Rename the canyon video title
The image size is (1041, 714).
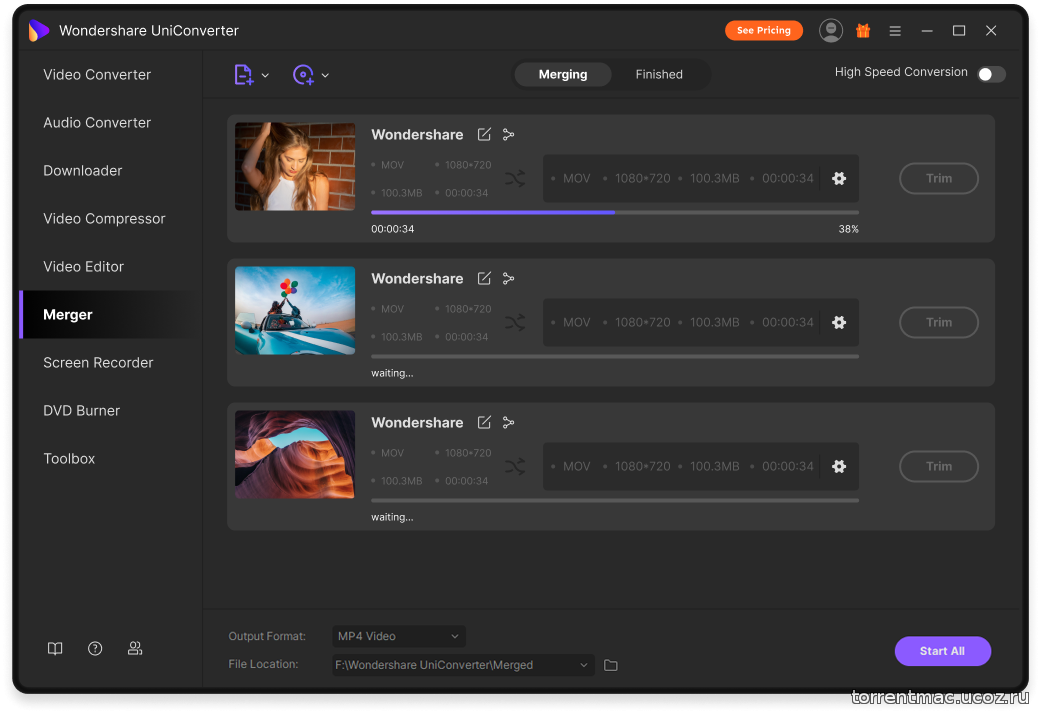tap(484, 422)
